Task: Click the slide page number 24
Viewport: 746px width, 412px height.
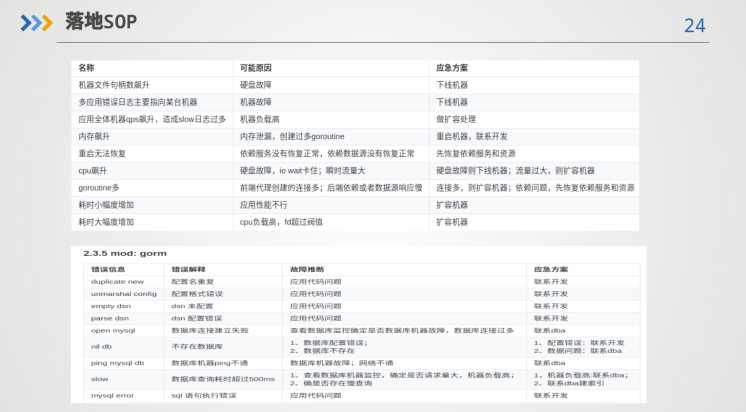Action: [694, 25]
